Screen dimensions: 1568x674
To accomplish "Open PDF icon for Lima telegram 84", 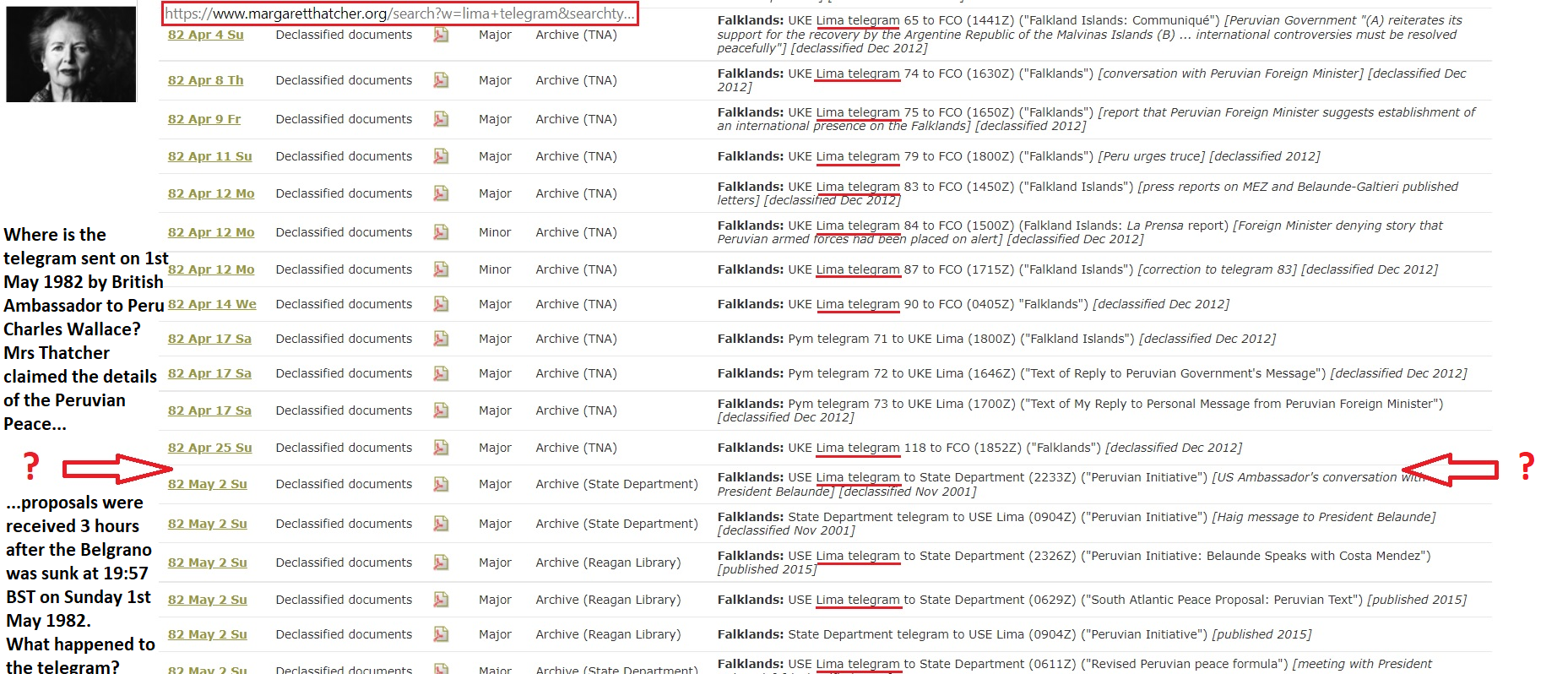I will click(x=441, y=232).
